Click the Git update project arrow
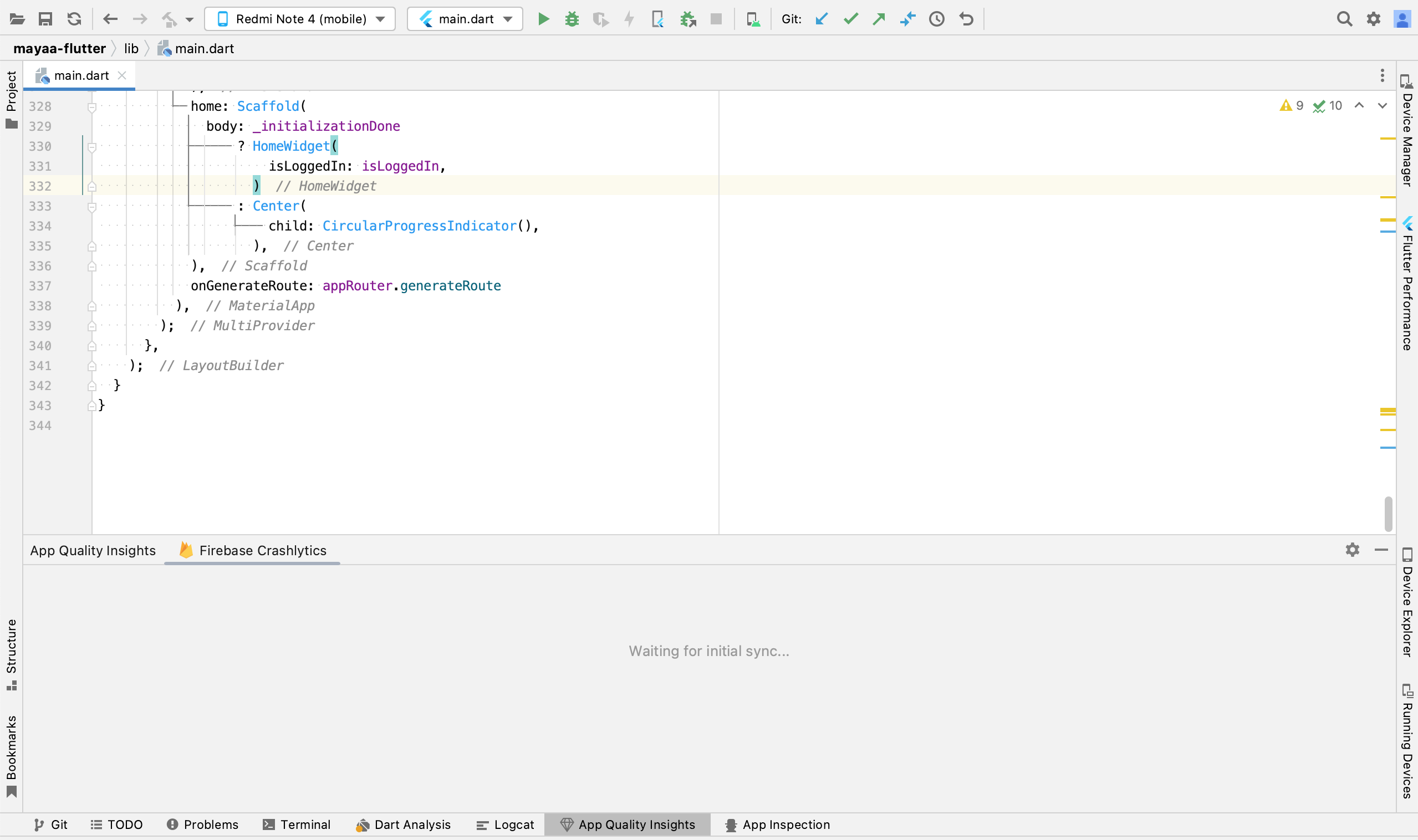1418x840 pixels. click(822, 19)
